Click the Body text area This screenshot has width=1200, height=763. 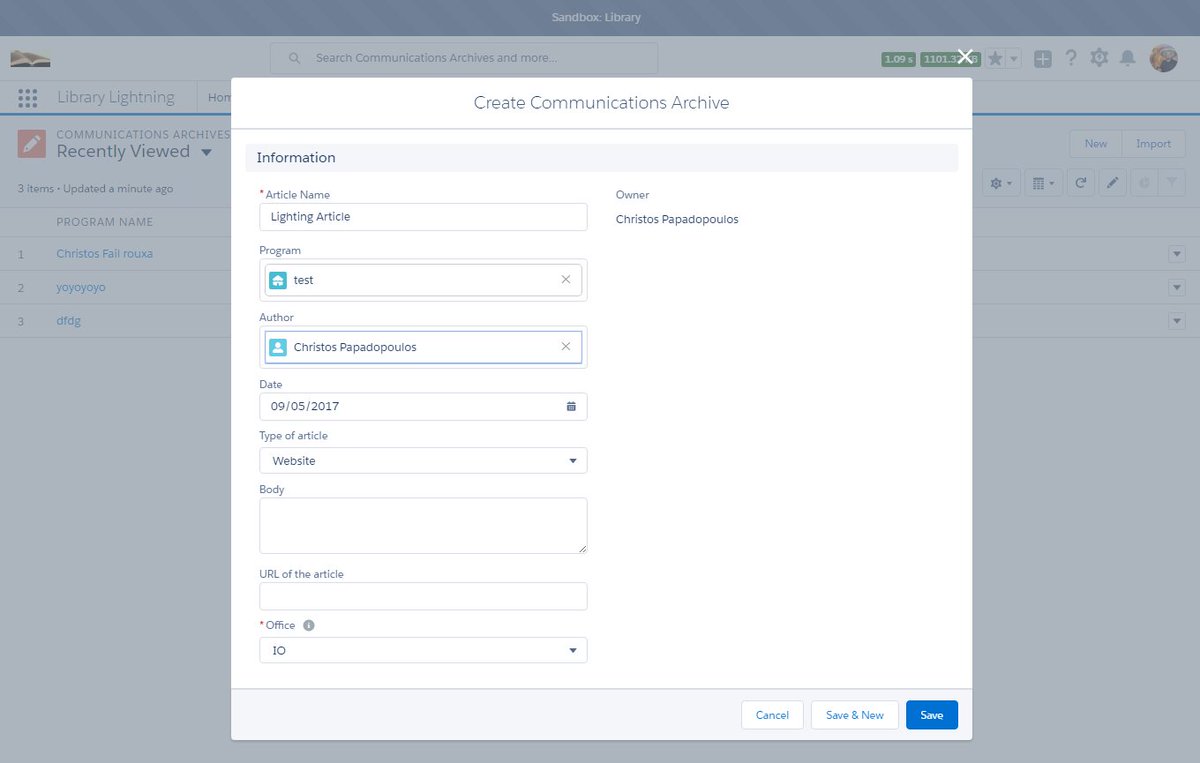[423, 526]
